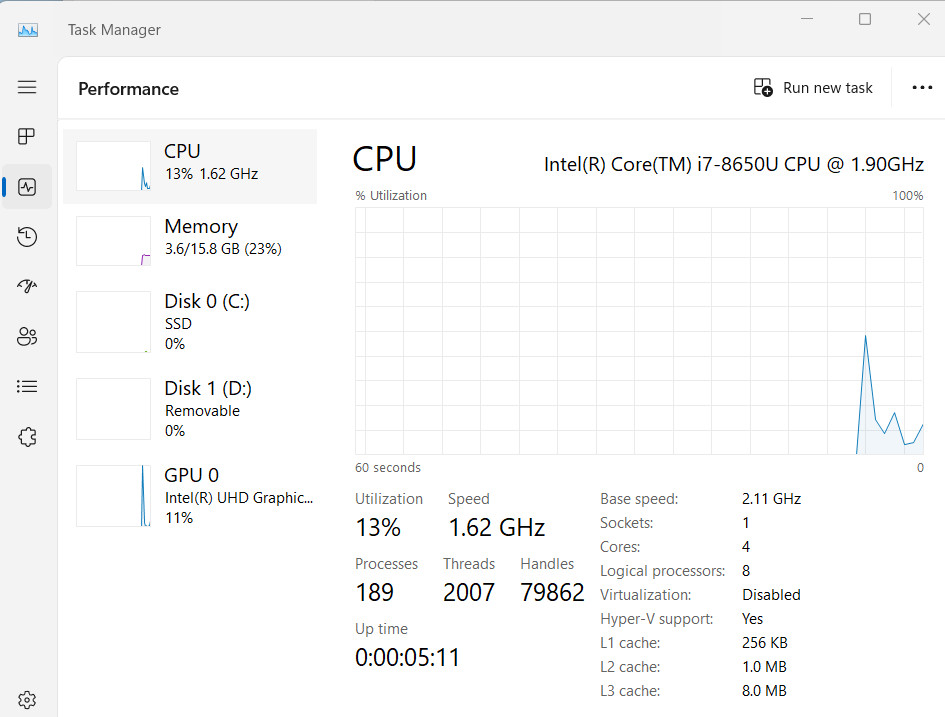Go to the Processes page icon
Image resolution: width=945 pixels, height=717 pixels.
[27, 137]
